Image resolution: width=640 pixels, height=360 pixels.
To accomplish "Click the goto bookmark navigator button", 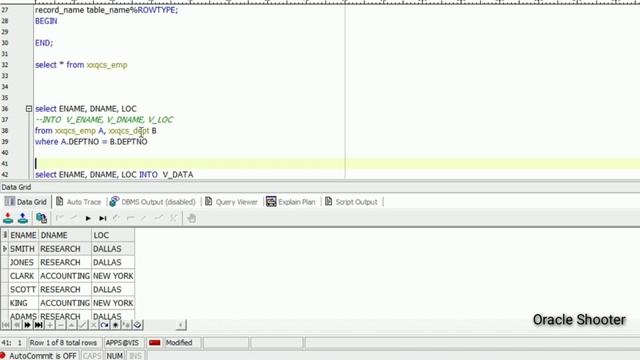I will click(127, 325).
